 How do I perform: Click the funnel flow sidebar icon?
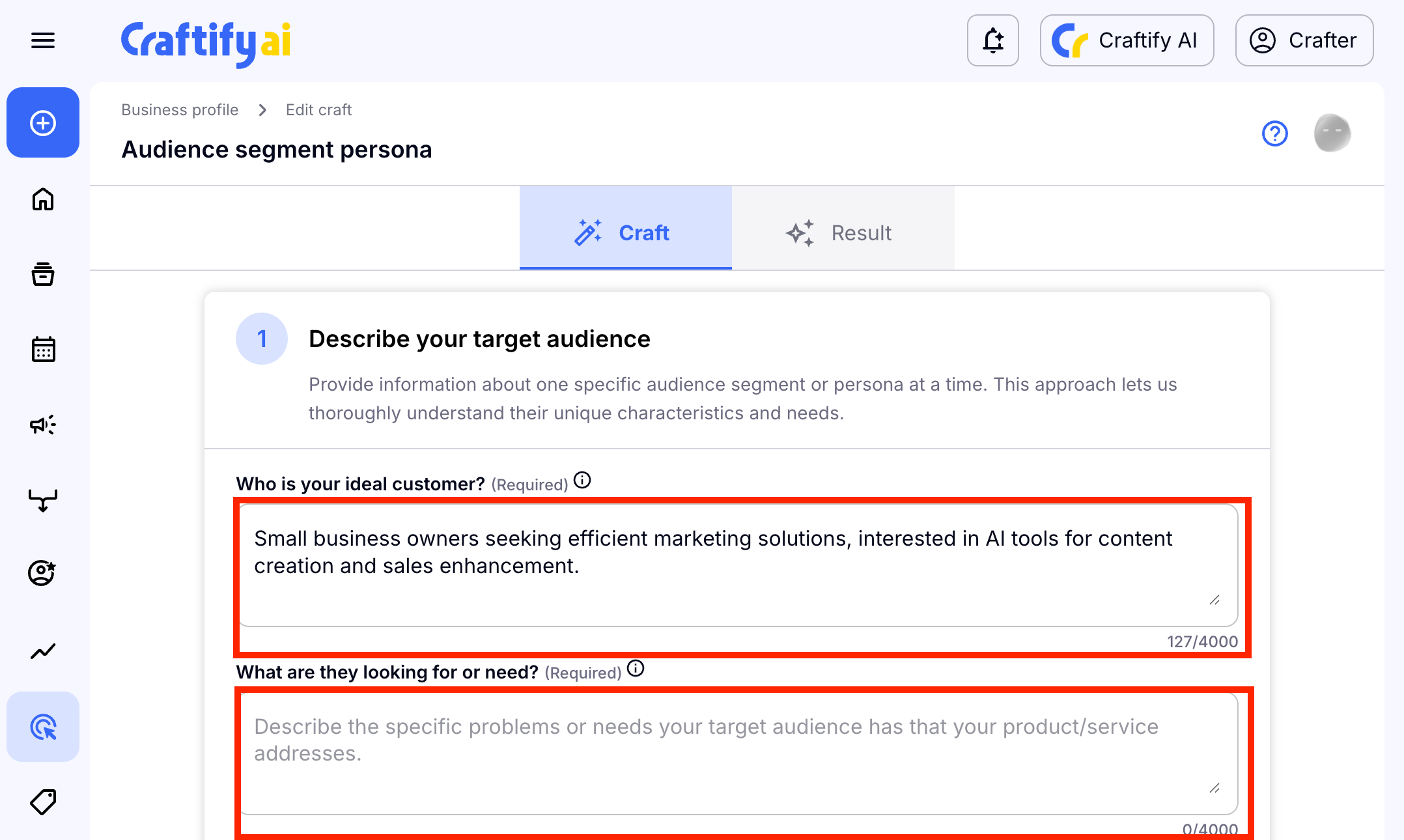[43, 500]
